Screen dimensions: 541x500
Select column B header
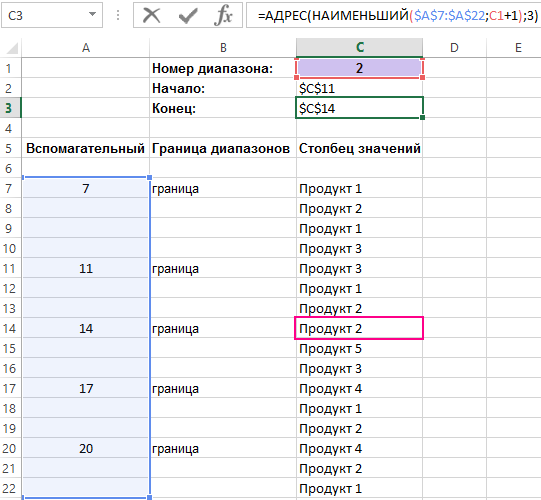223,48
